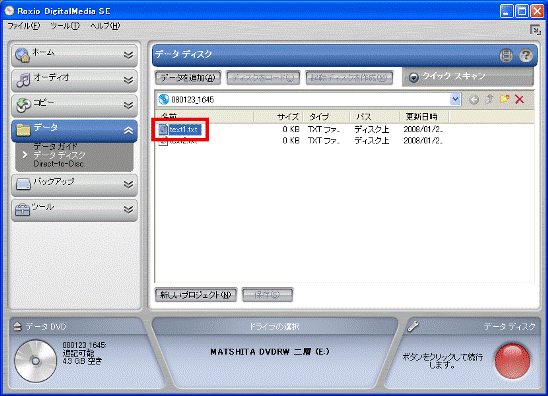Sort by the 名前 column header

[204, 117]
